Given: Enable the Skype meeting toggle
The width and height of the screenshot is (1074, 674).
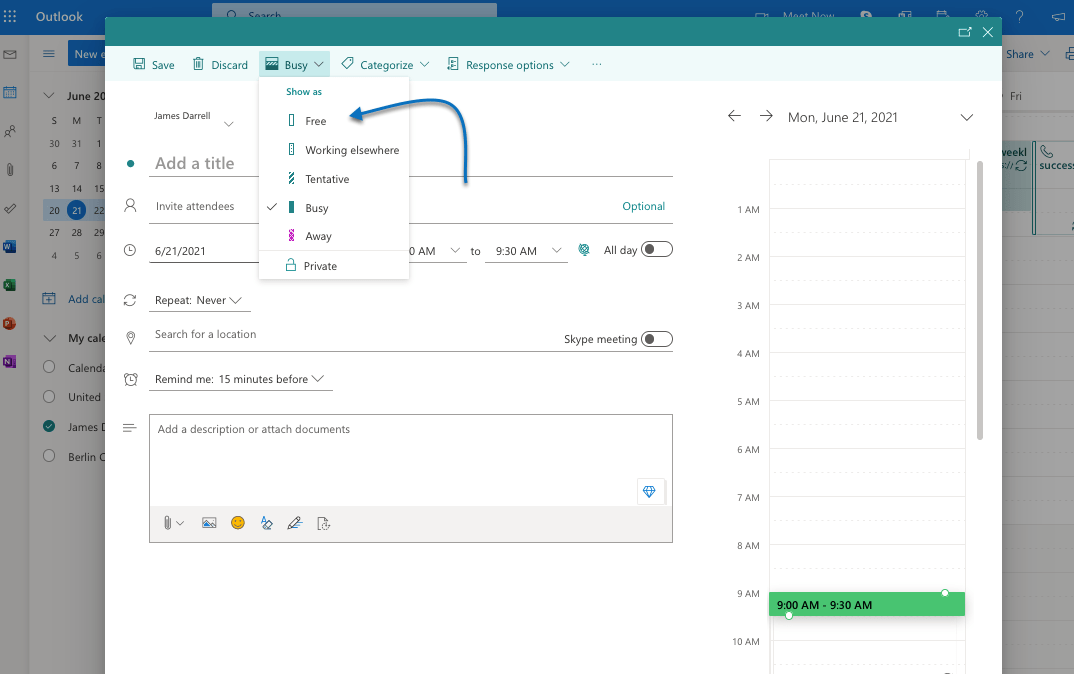Looking at the screenshot, I should (657, 339).
